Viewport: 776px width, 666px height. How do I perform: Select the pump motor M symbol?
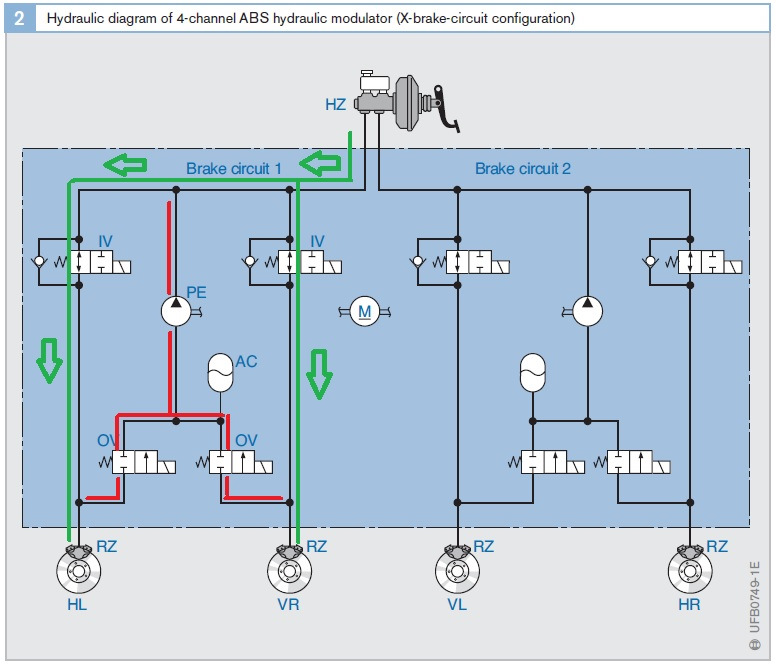coord(365,311)
